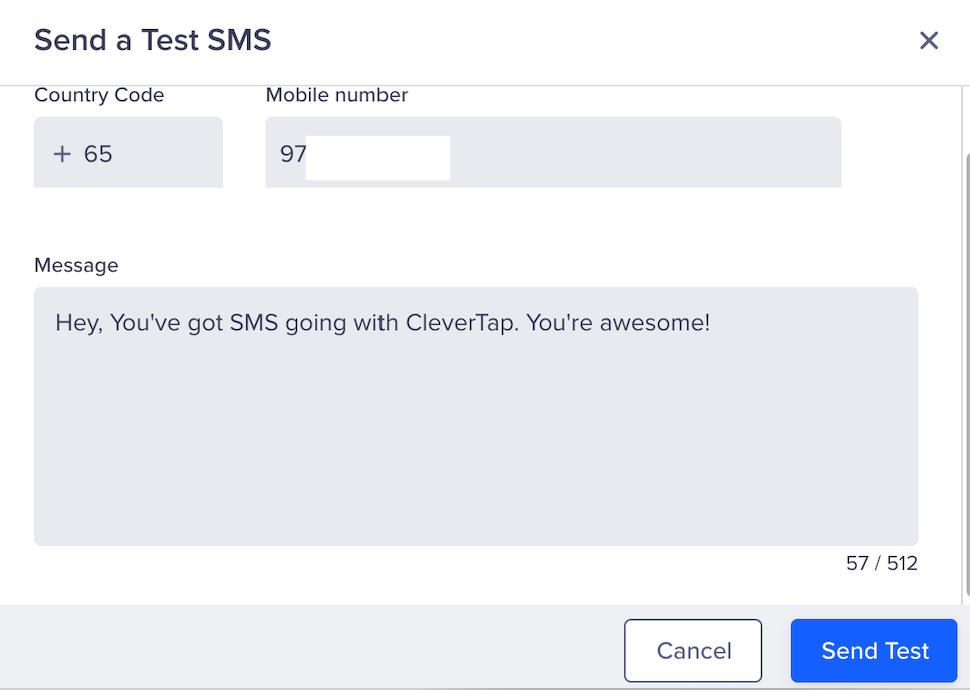The image size is (970, 690).
Task: Click the Send a Test SMS title
Action: pos(152,41)
